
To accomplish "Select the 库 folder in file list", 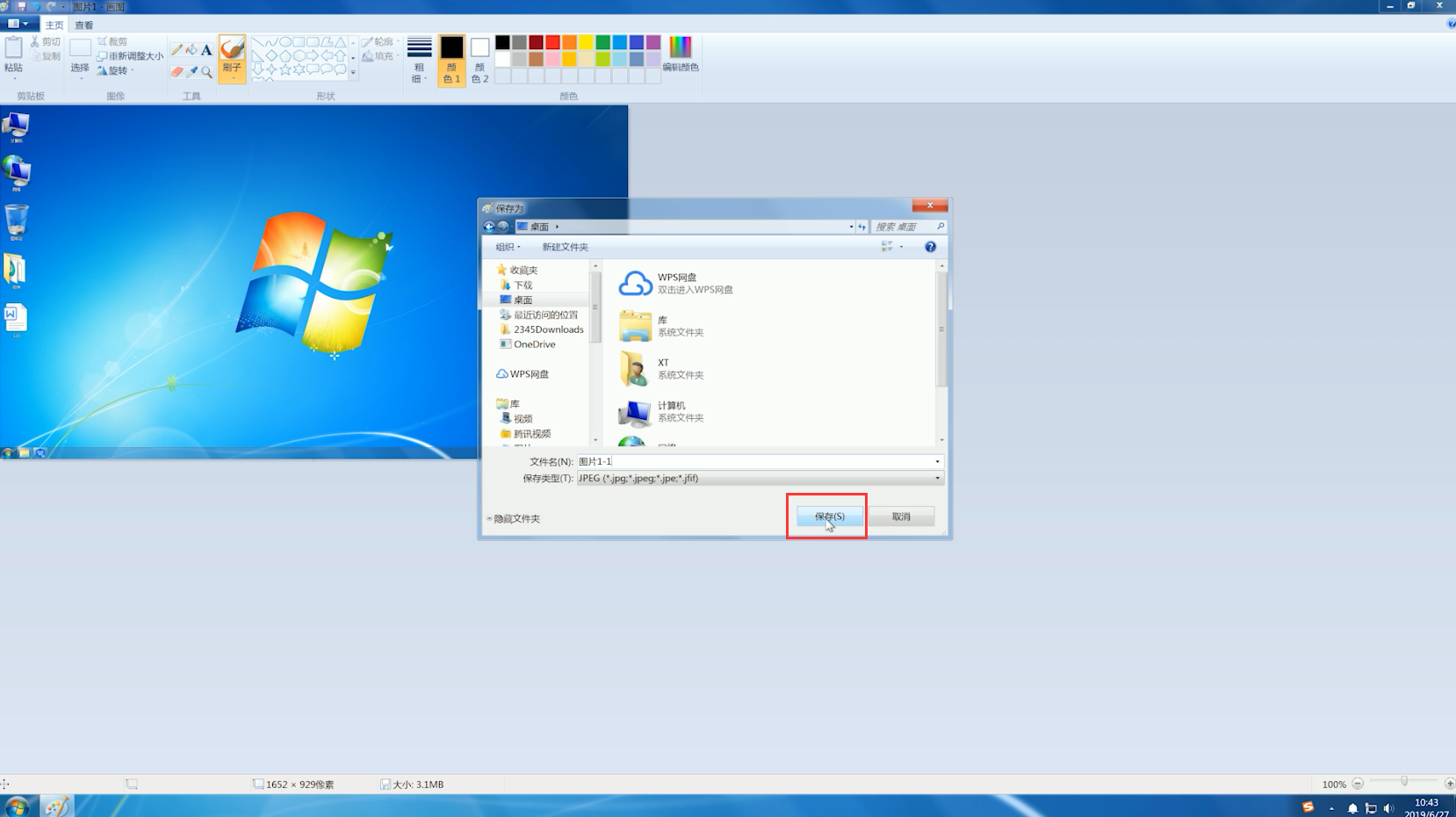I will click(660, 326).
